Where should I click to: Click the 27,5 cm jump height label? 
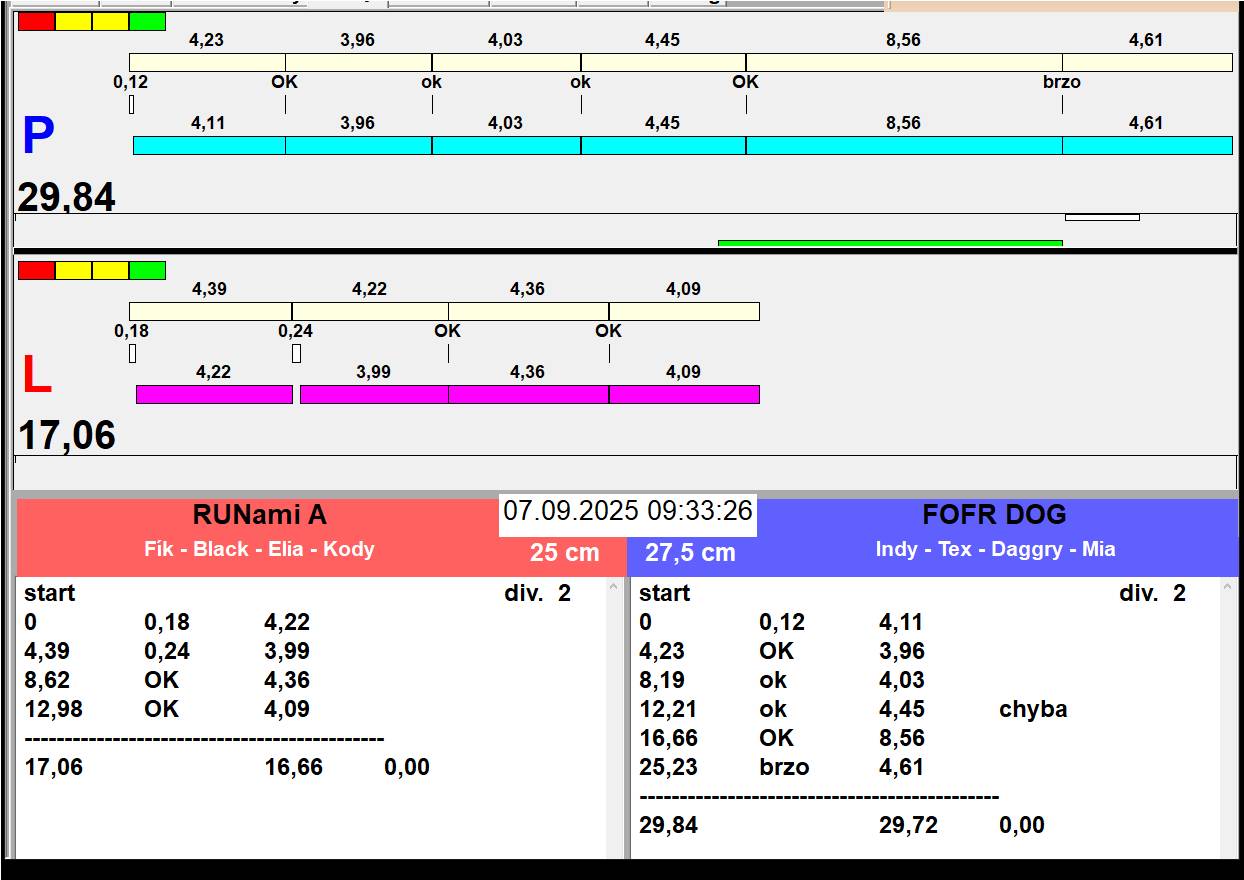[x=690, y=552]
